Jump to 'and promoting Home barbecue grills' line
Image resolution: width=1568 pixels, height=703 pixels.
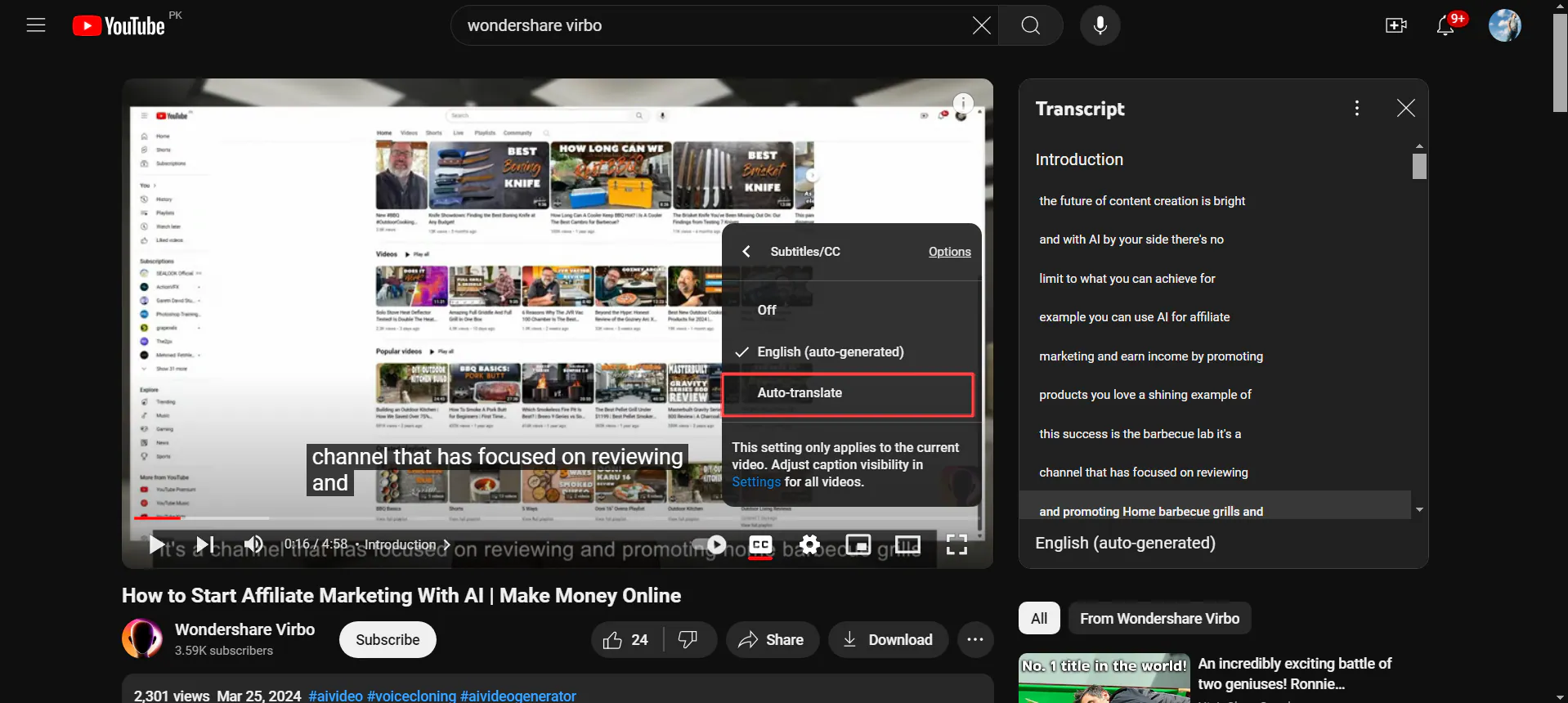[1215, 505]
